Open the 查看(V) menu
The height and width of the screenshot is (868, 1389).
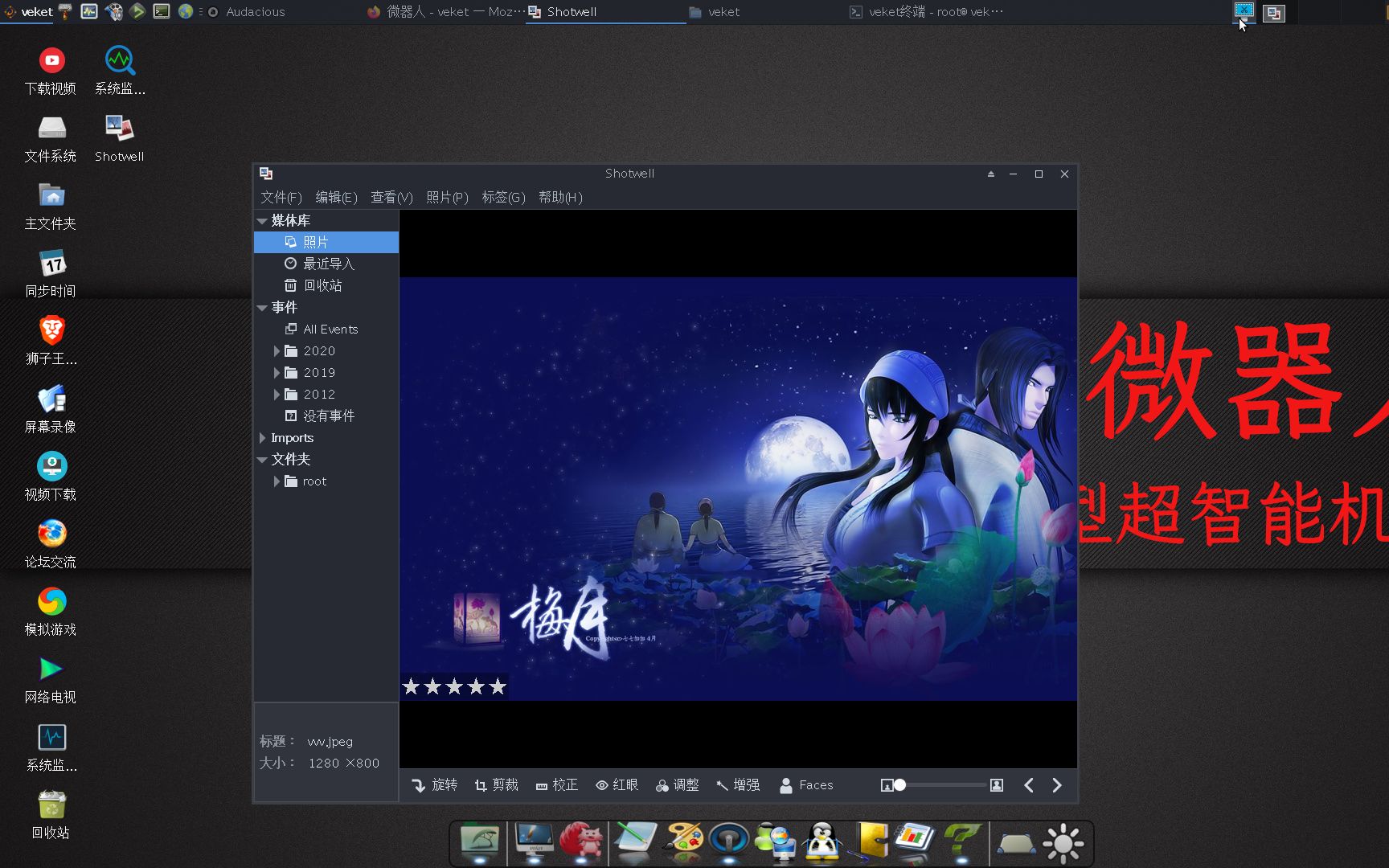391,197
